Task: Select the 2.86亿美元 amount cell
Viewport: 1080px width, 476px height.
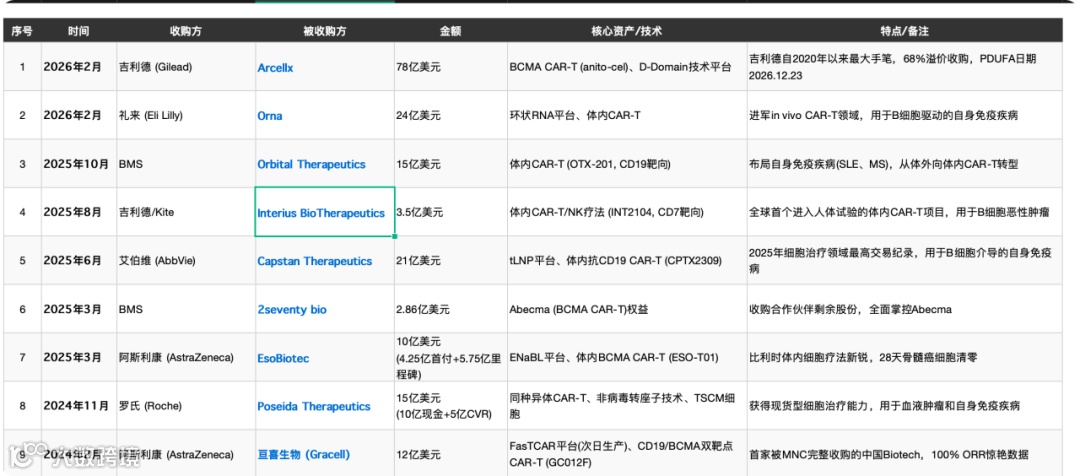Action: (x=450, y=309)
